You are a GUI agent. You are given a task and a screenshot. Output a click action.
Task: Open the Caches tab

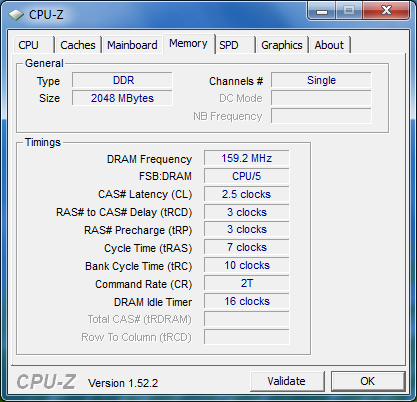pos(78,45)
